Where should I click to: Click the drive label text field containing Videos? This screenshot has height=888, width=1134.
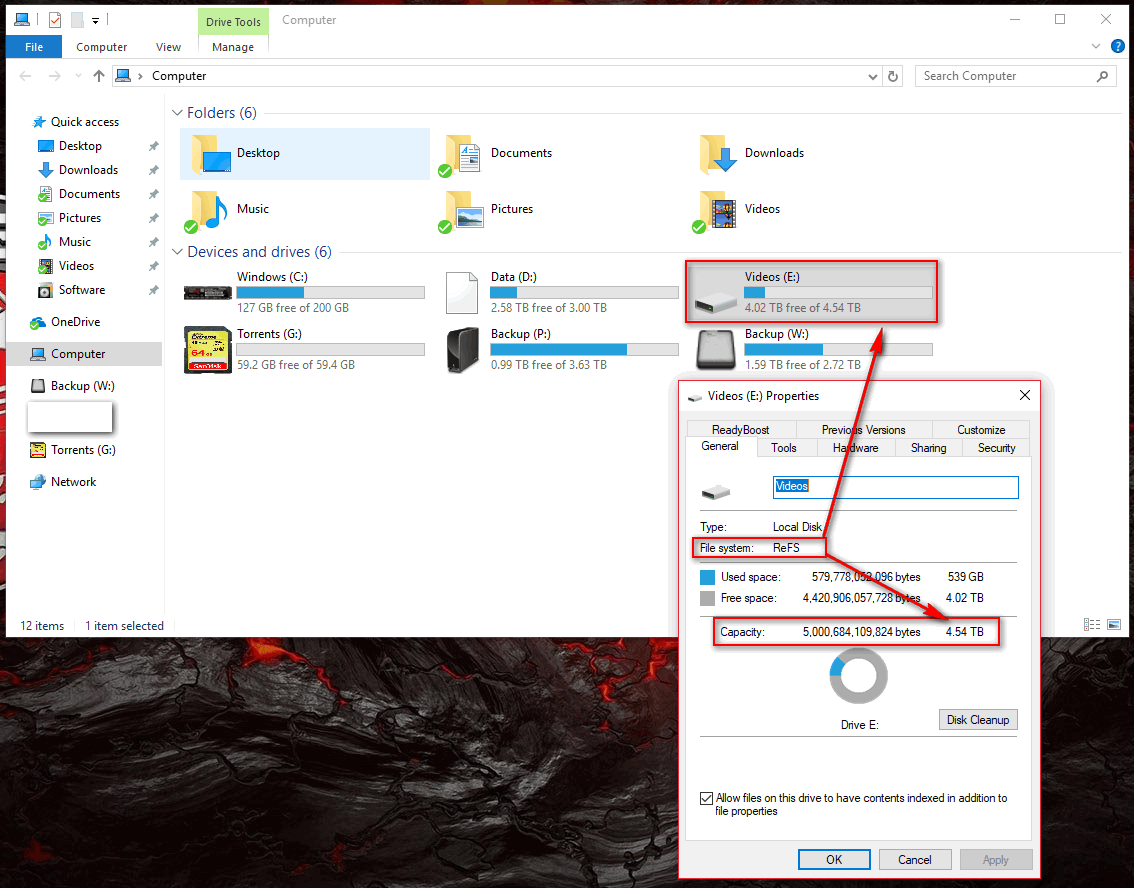click(895, 487)
